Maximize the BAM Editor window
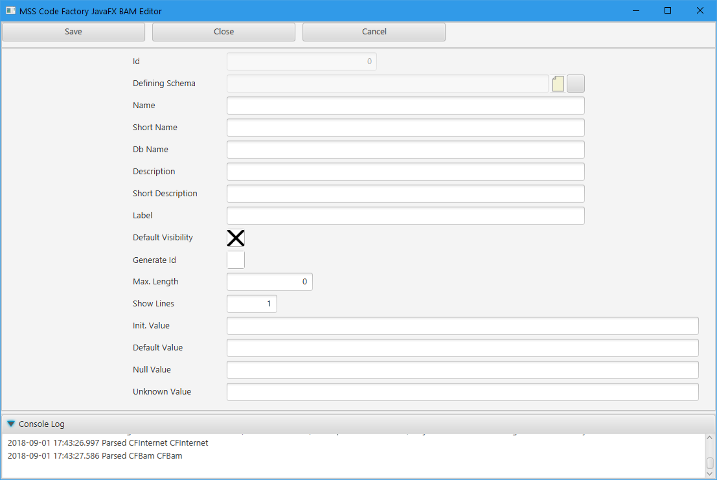This screenshot has width=717, height=480. point(667,10)
